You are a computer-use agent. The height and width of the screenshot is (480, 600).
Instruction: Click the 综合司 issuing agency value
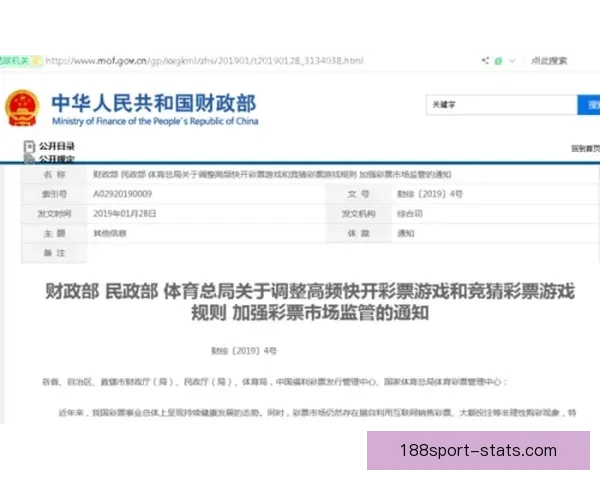[x=409, y=214]
